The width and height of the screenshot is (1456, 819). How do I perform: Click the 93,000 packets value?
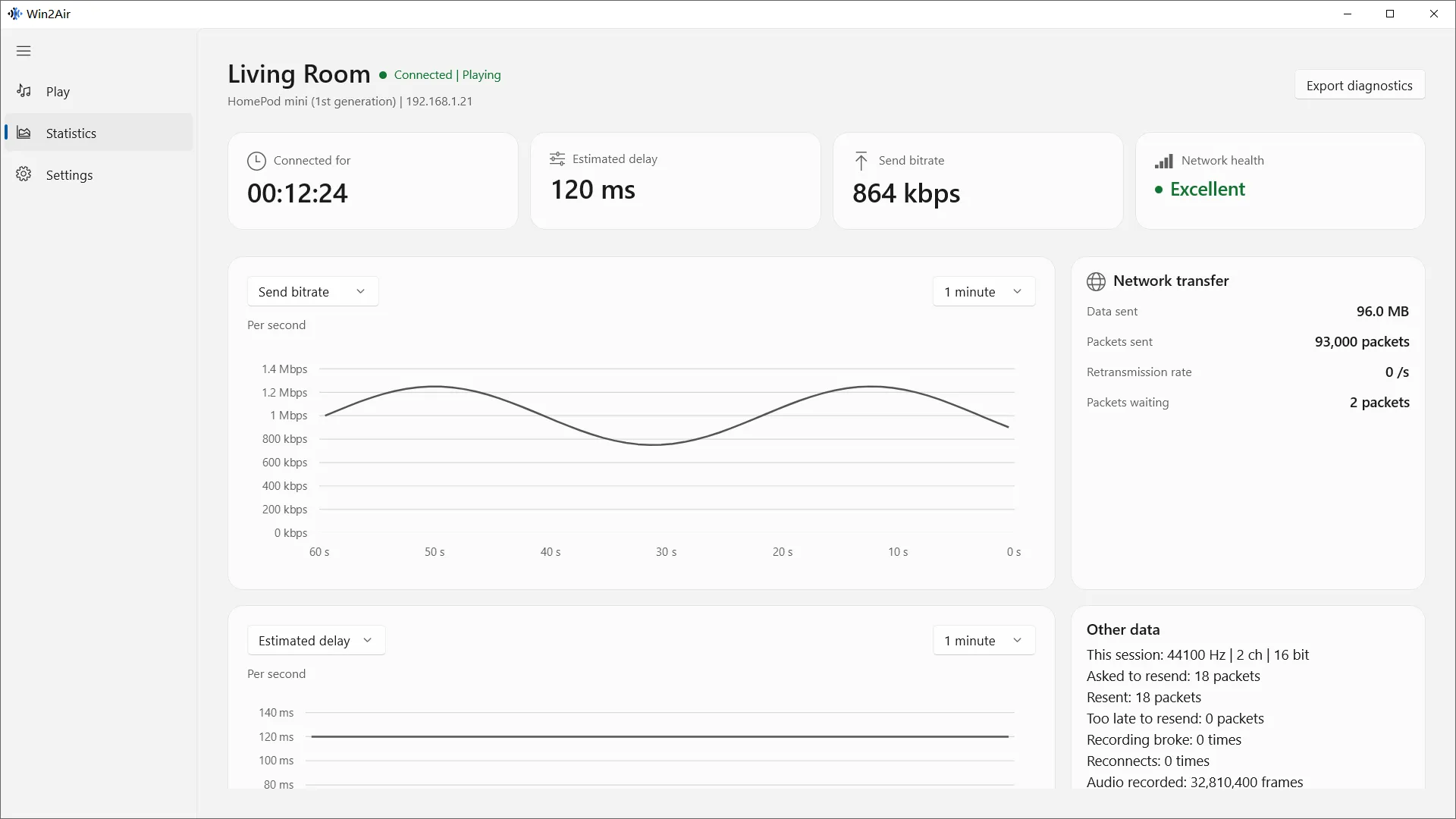point(1362,341)
